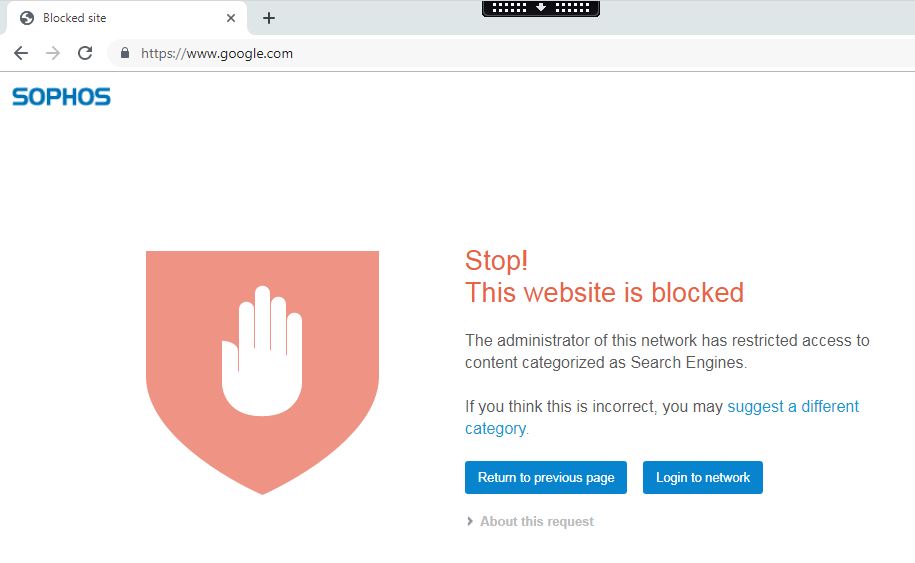
Task: Open a new tab with the plus icon
Action: tap(268, 18)
